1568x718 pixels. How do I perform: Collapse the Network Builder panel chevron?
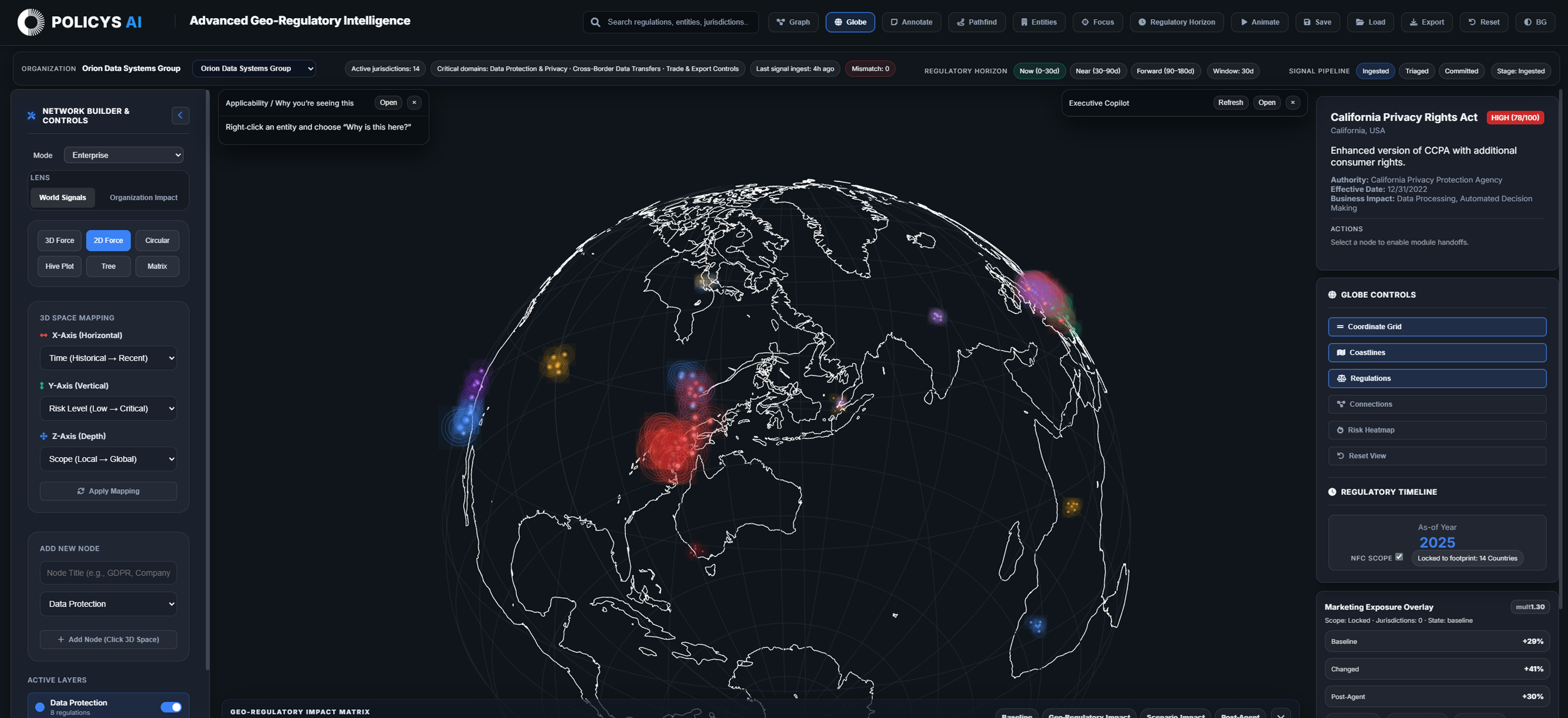180,115
